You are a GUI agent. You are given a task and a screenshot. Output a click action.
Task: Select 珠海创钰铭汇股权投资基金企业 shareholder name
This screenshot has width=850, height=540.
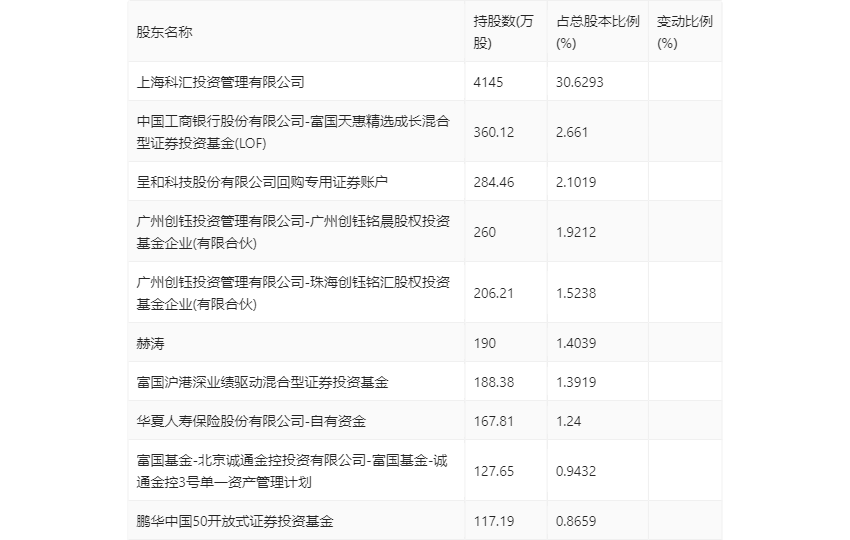pyautogui.click(x=293, y=292)
